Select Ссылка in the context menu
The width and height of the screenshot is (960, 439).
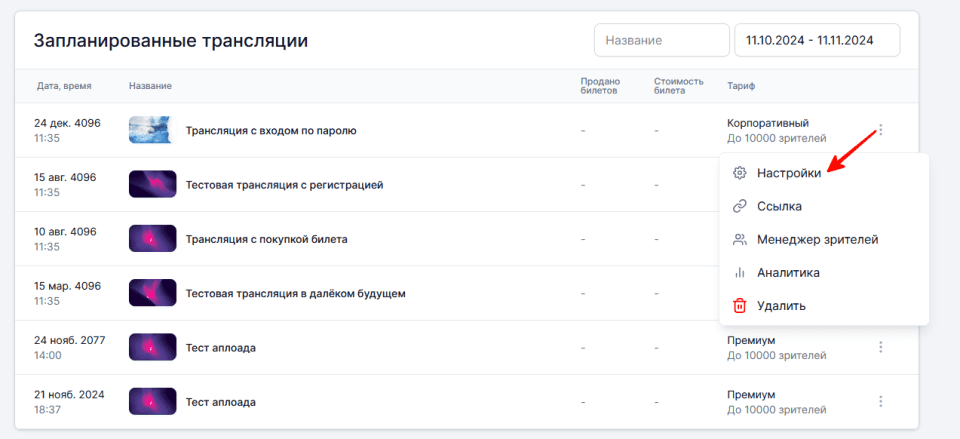[779, 206]
